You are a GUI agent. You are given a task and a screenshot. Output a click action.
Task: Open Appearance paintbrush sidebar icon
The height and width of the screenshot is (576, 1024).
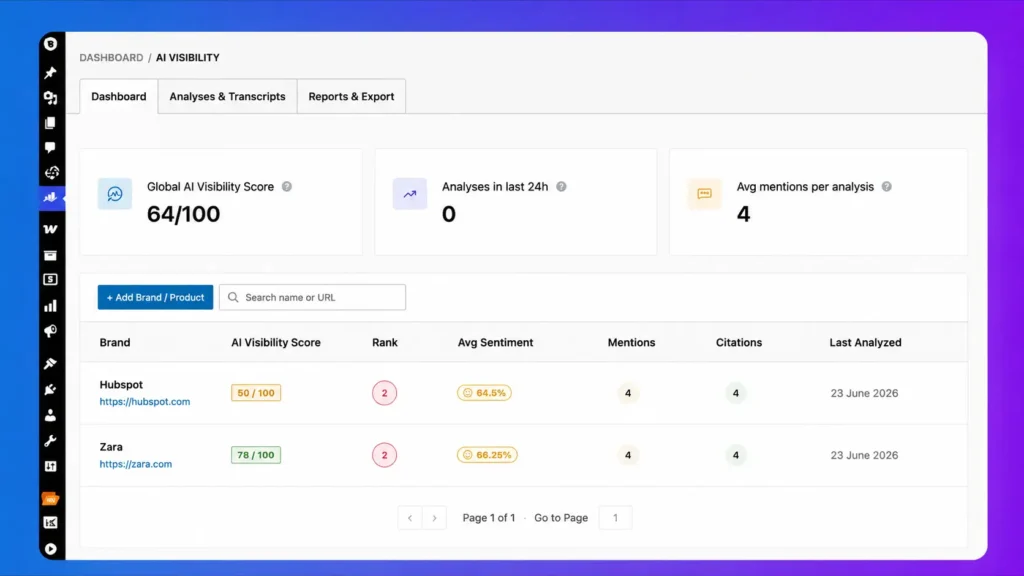coord(50,363)
